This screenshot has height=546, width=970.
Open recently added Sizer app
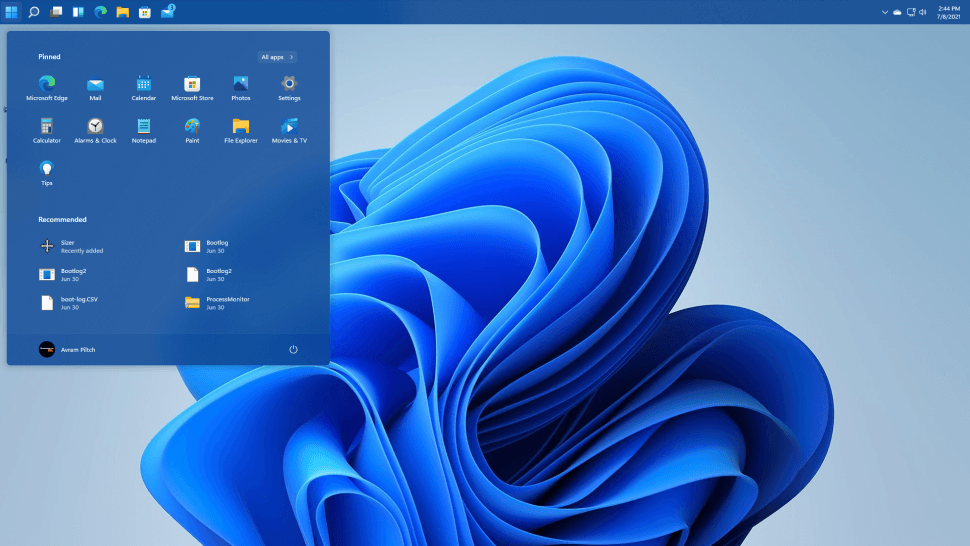click(70, 246)
